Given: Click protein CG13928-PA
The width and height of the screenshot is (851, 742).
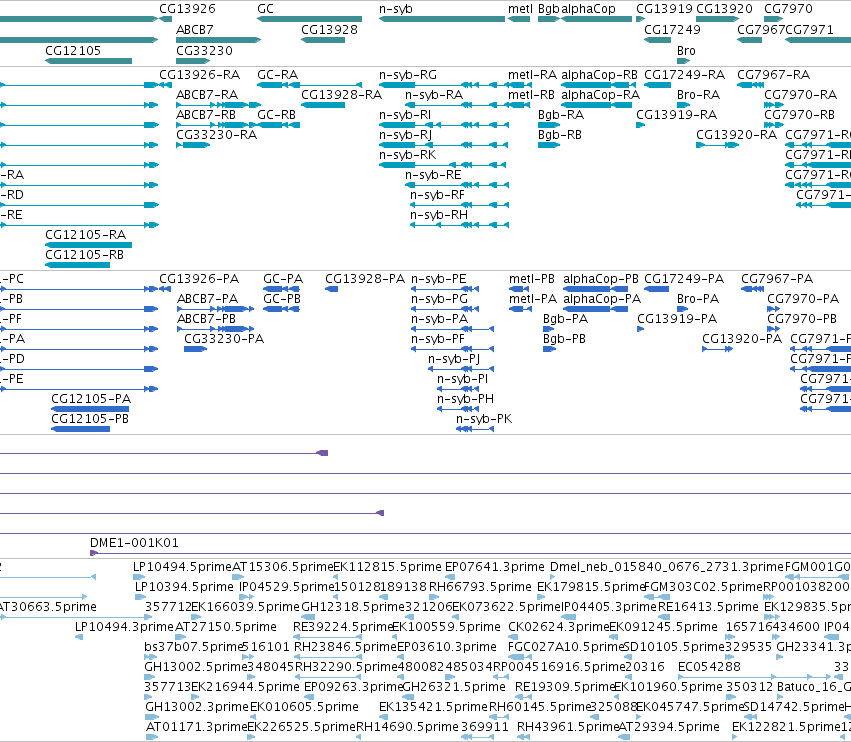Looking at the screenshot, I should point(365,278).
